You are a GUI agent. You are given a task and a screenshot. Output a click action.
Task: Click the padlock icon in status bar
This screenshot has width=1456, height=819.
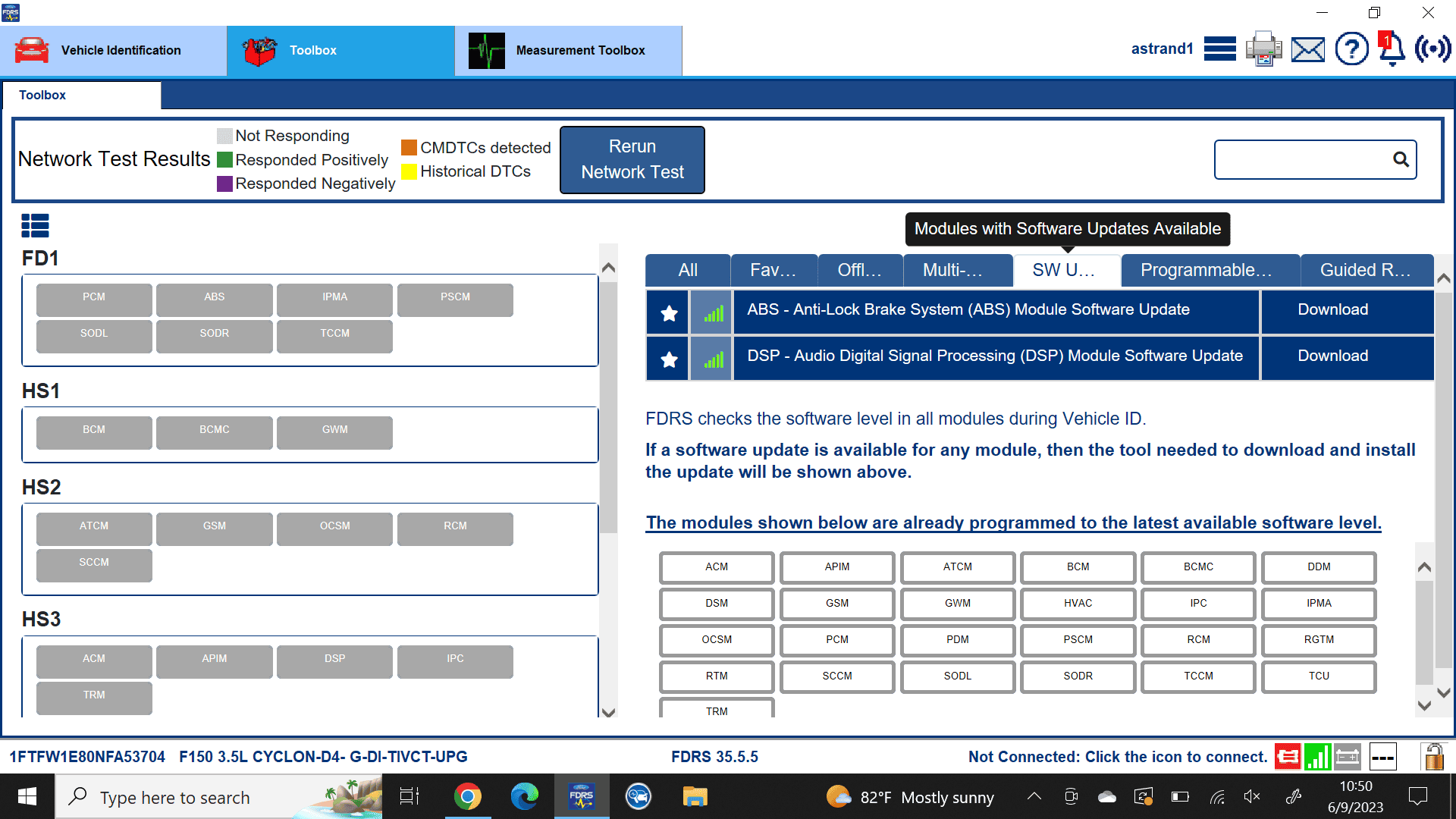(x=1432, y=756)
